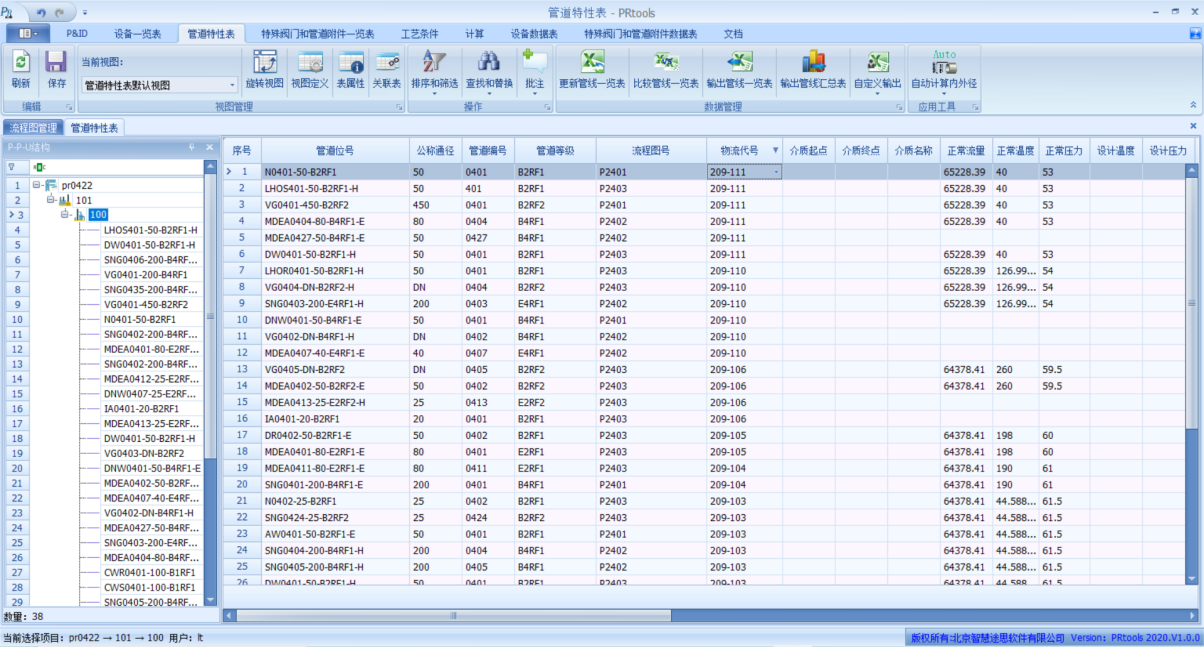Click the 管道位号 column header
This screenshot has width=1204, height=647.
[x=334, y=151]
